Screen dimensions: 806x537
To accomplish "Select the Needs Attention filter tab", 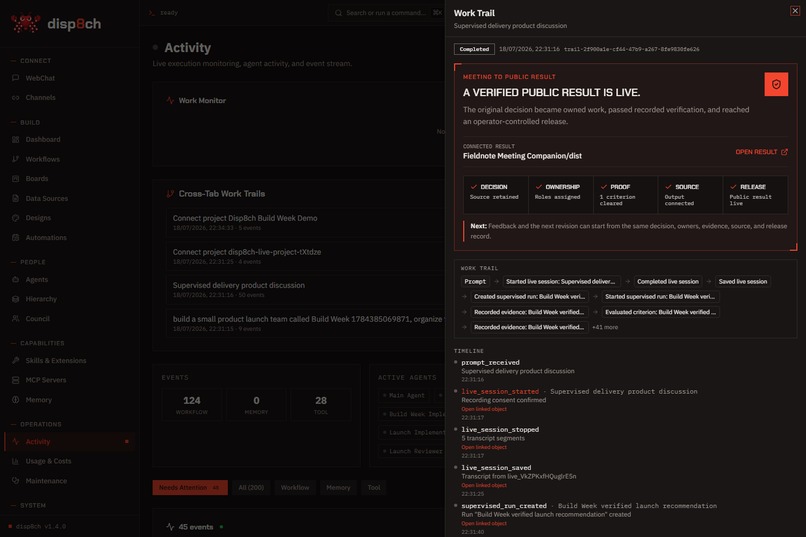I will tap(190, 488).
